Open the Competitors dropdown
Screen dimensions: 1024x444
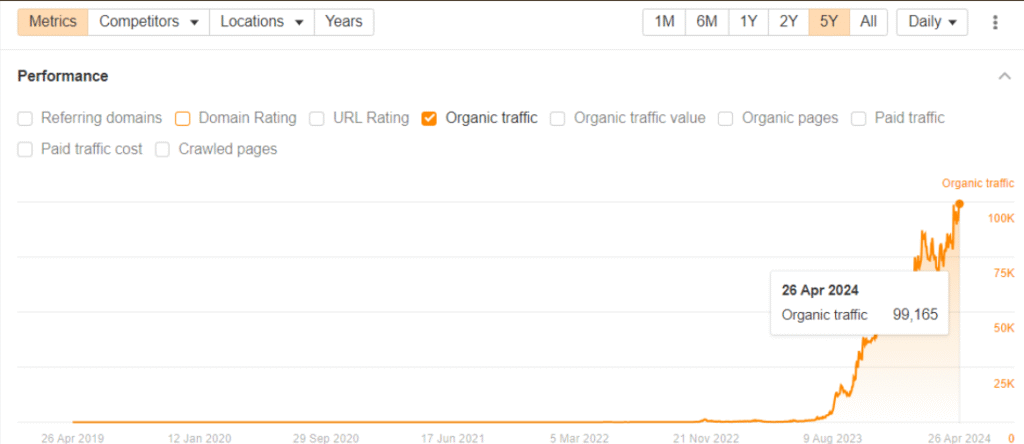click(x=148, y=21)
